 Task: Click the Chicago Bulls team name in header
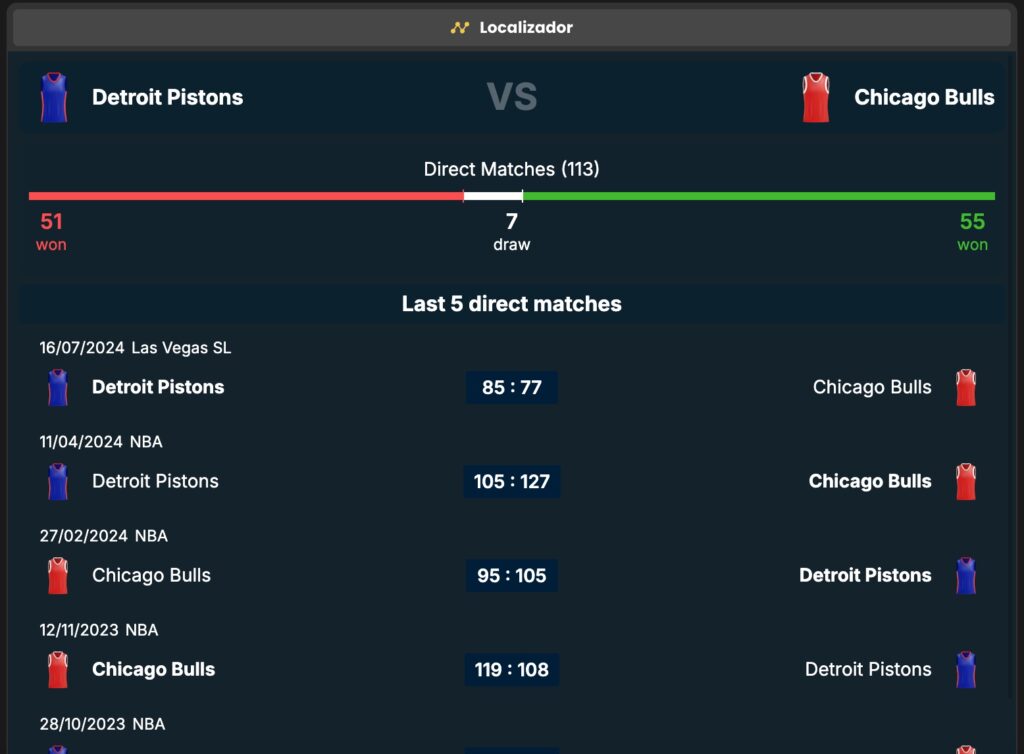[x=924, y=97]
